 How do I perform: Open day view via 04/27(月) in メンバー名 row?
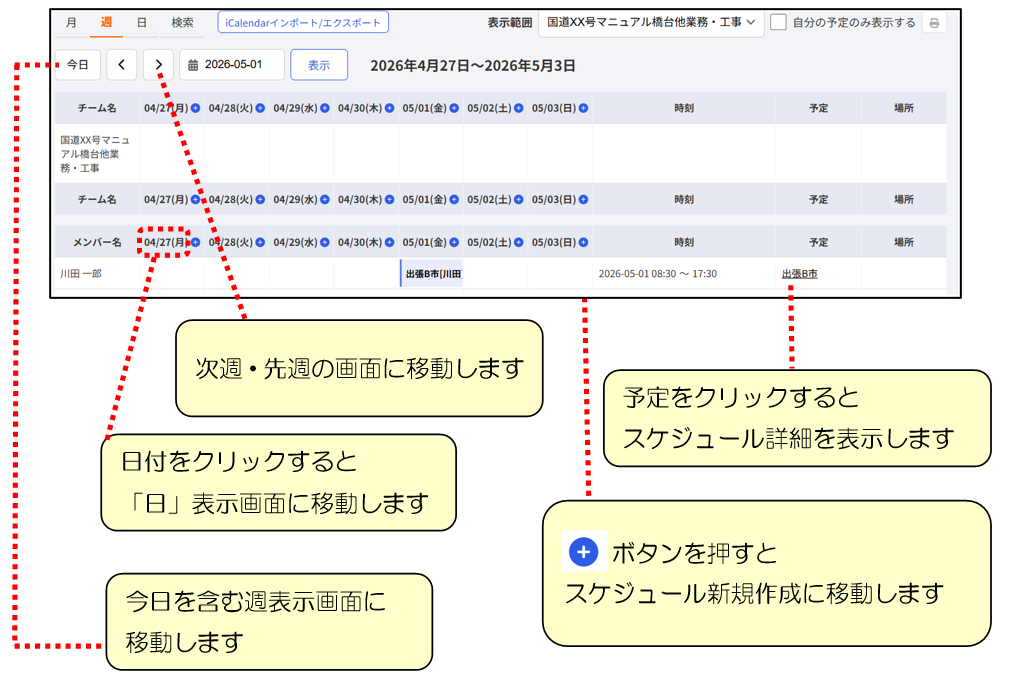click(166, 242)
